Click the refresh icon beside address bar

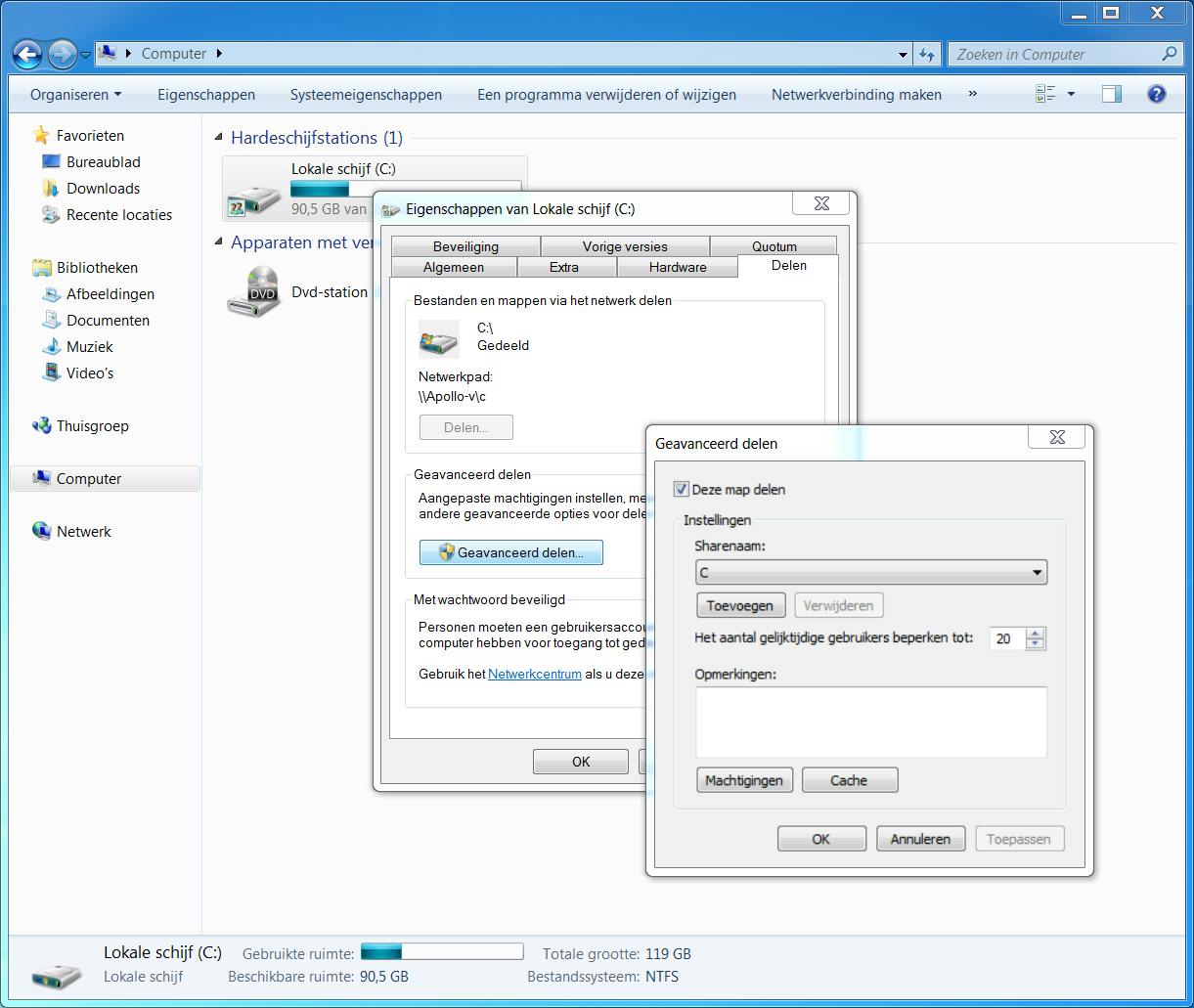tap(928, 55)
